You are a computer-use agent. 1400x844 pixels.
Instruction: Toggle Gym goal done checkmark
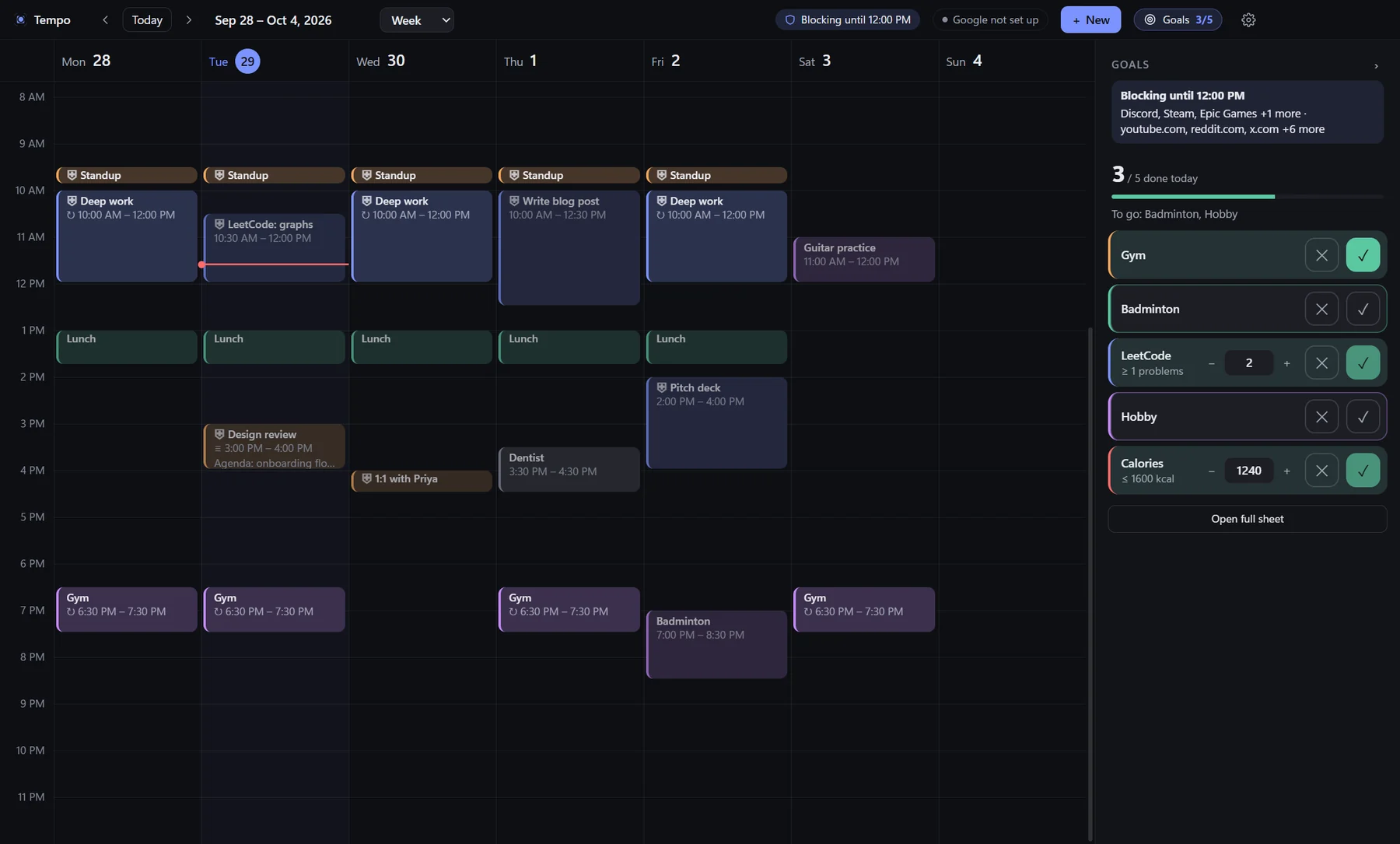[1363, 255]
